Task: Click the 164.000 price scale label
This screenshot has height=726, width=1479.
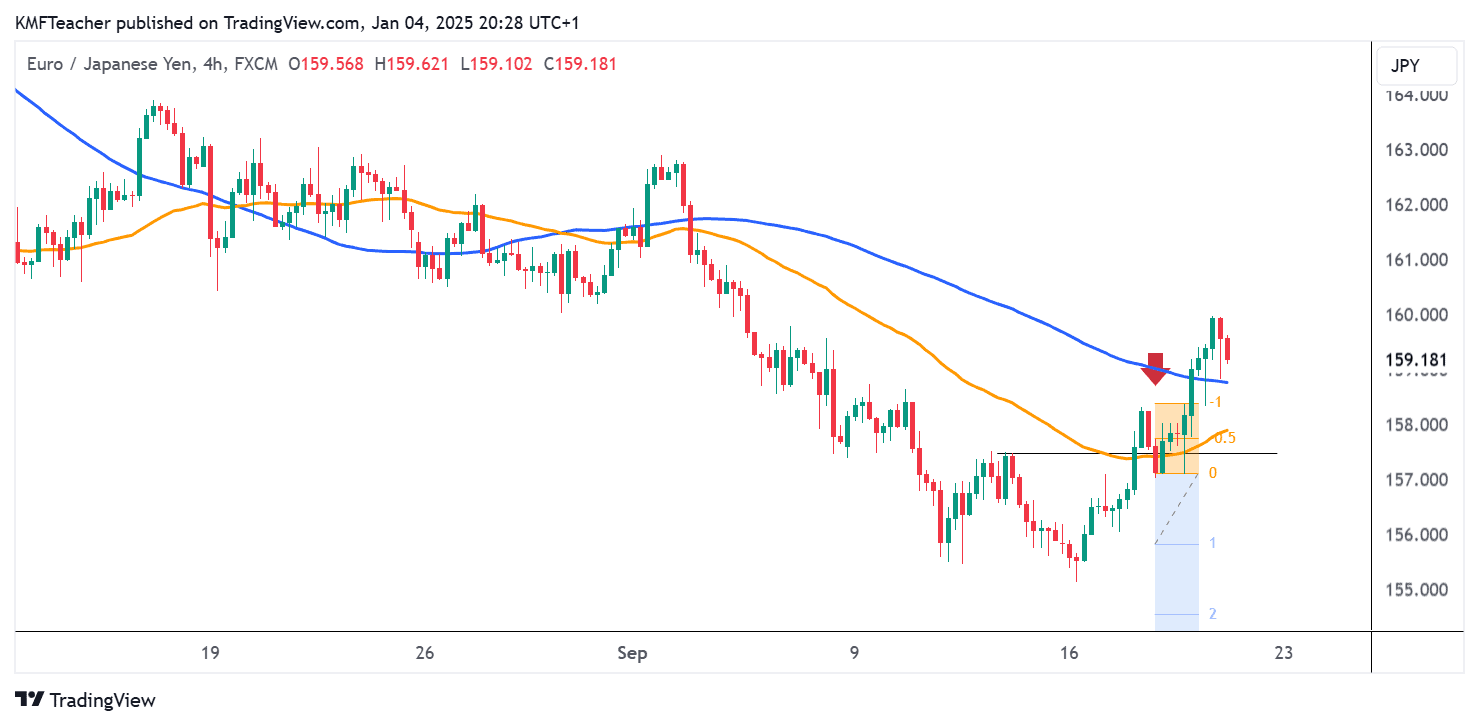Action: click(x=1415, y=96)
